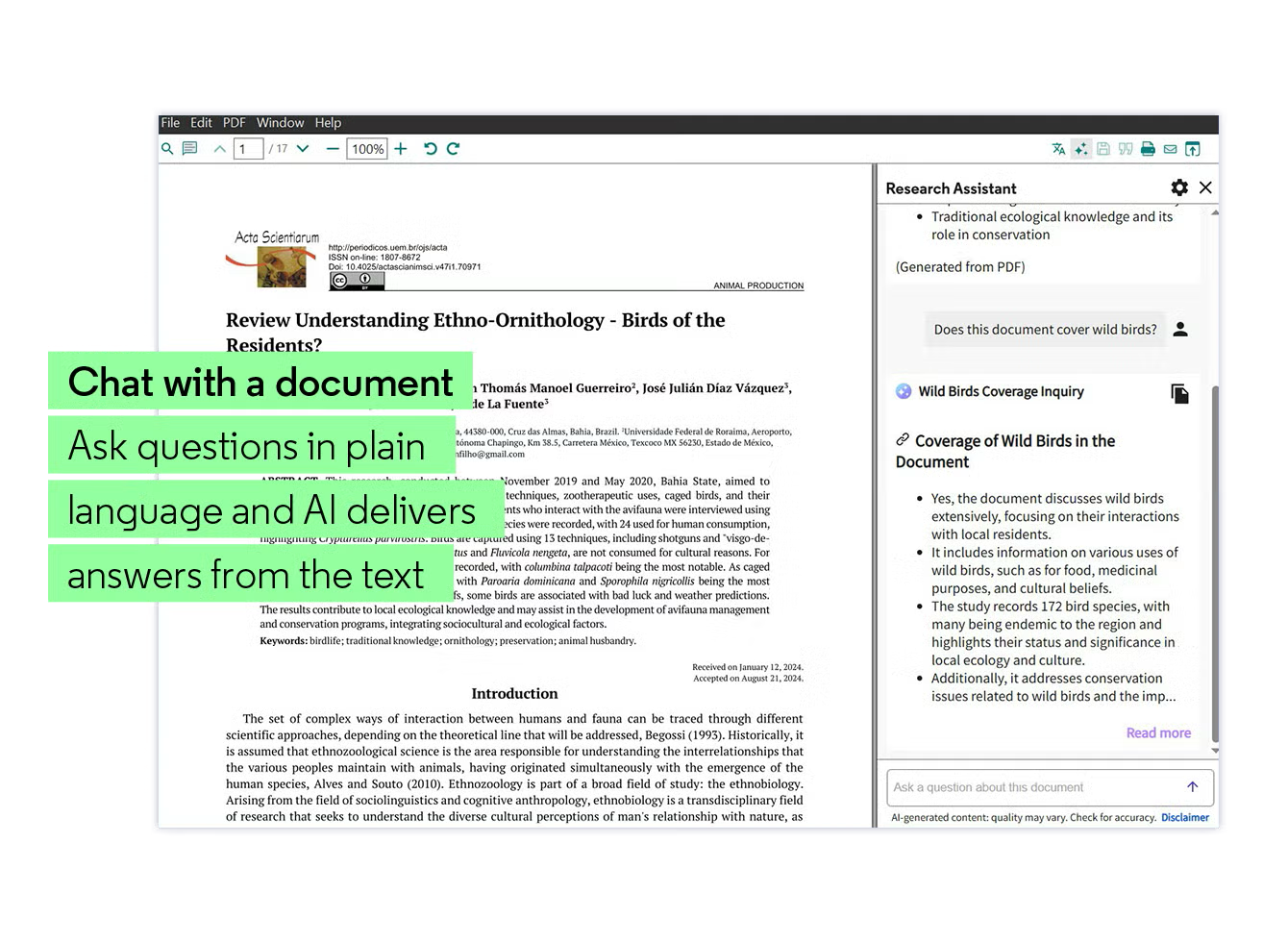The image size is (1288, 942).
Task: Expand the answer with Read more
Action: tap(1158, 732)
